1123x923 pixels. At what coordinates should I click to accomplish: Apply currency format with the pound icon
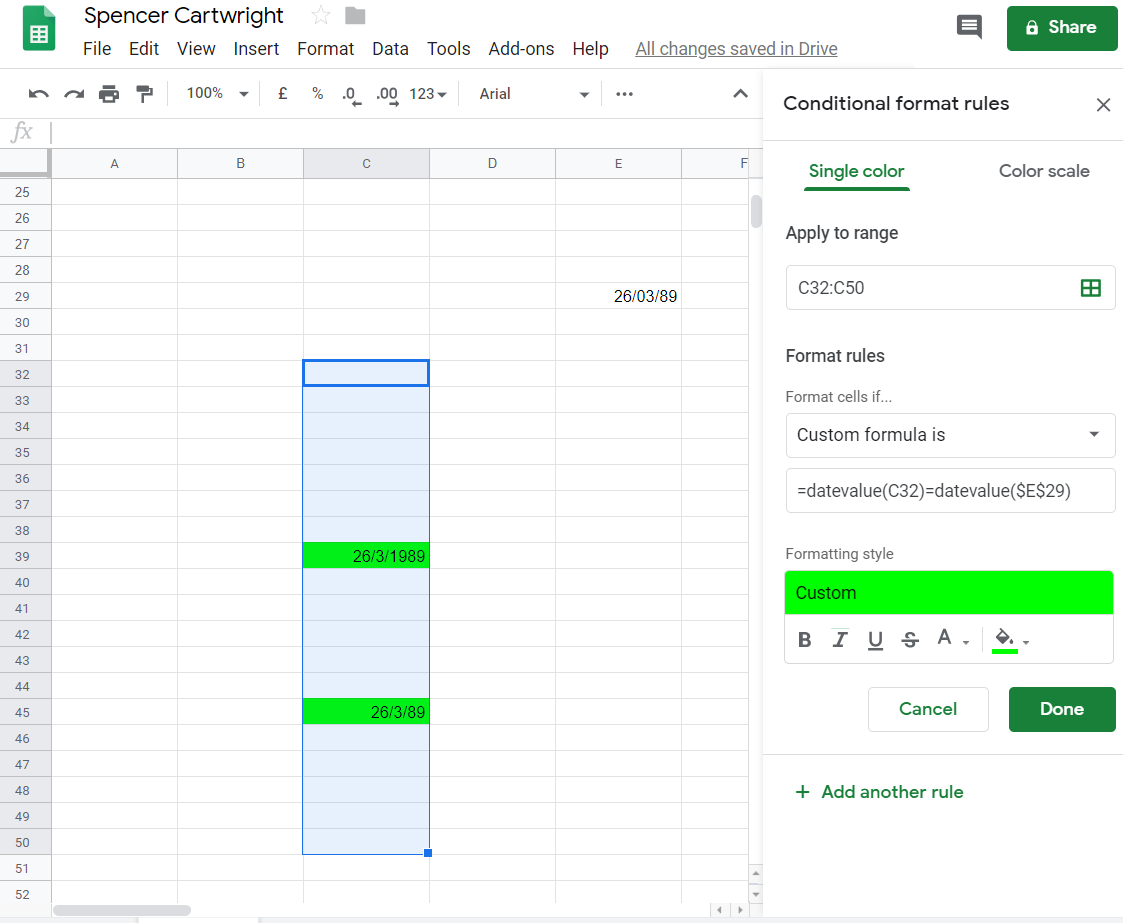click(282, 93)
